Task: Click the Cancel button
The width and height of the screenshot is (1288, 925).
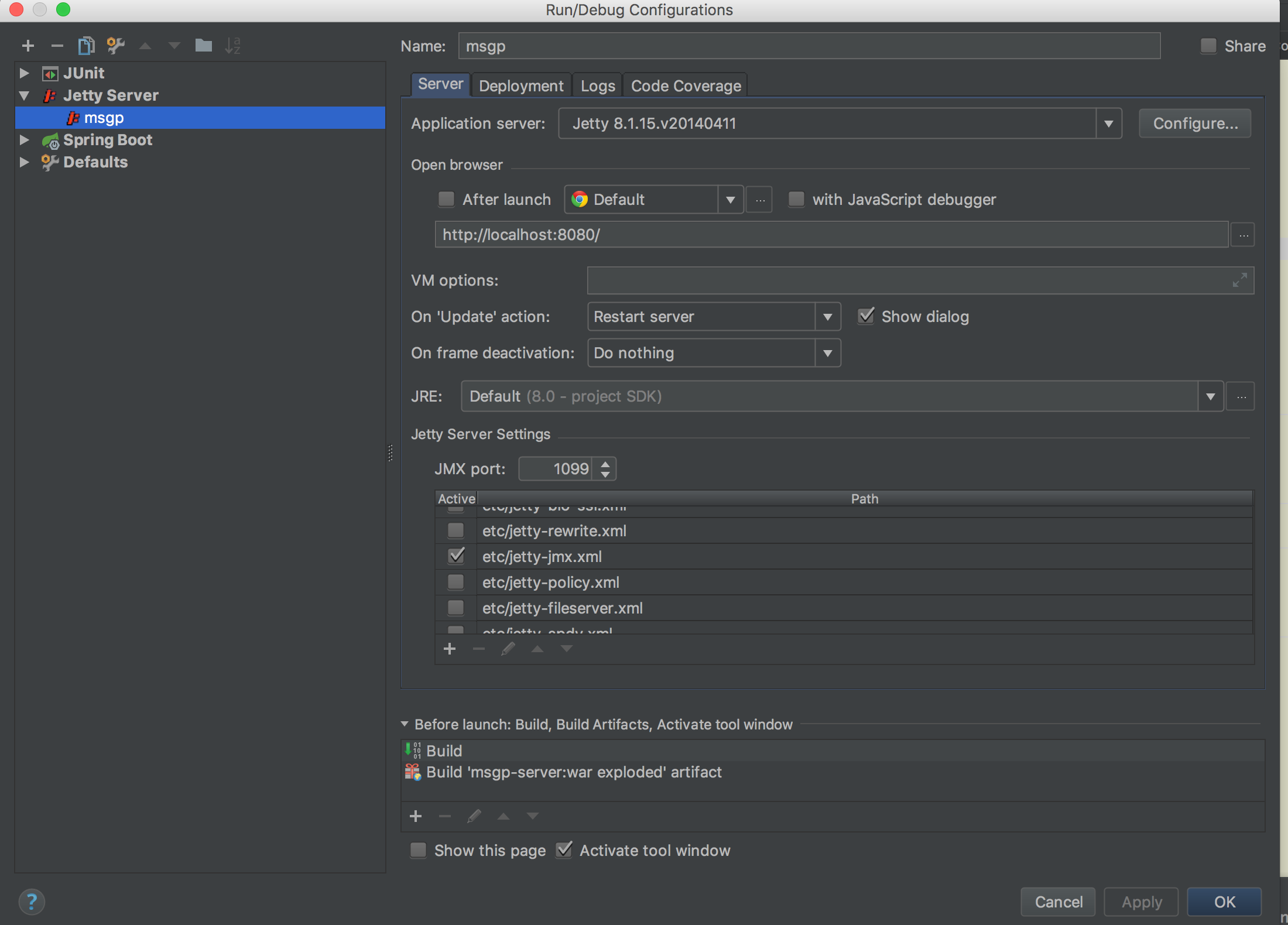Action: (1059, 902)
